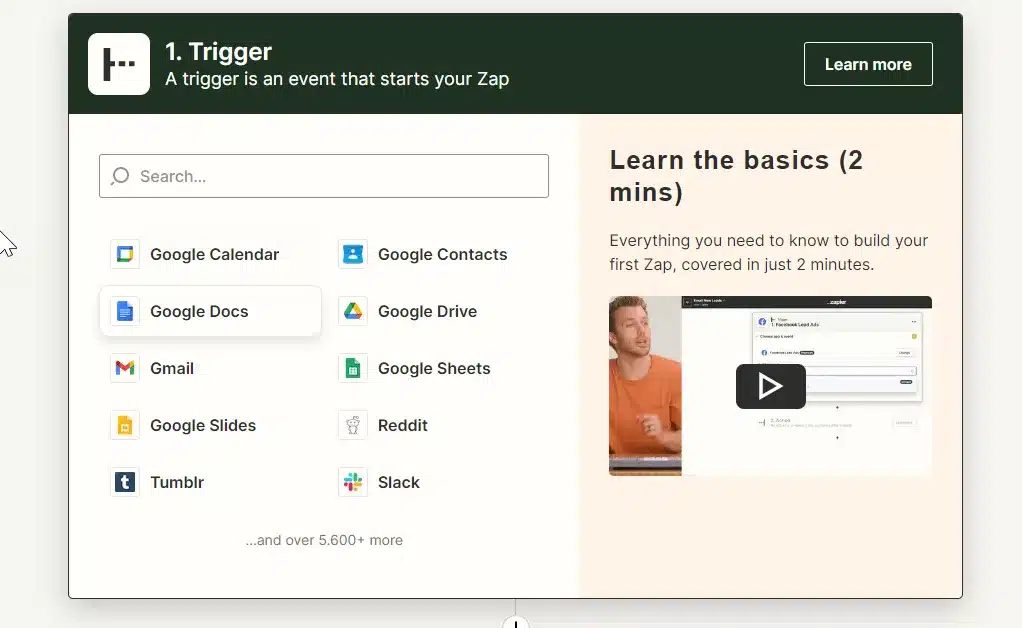The width and height of the screenshot is (1022, 628).
Task: Choose the Google Docs icon
Action: (125, 311)
